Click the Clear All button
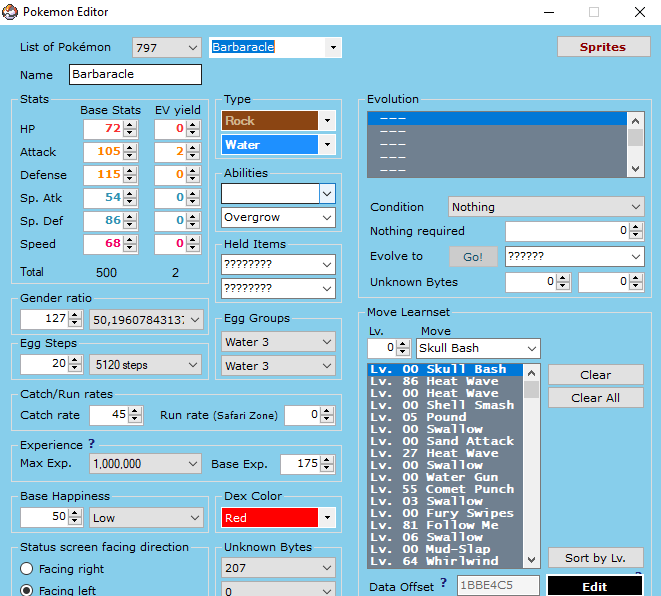 595,398
